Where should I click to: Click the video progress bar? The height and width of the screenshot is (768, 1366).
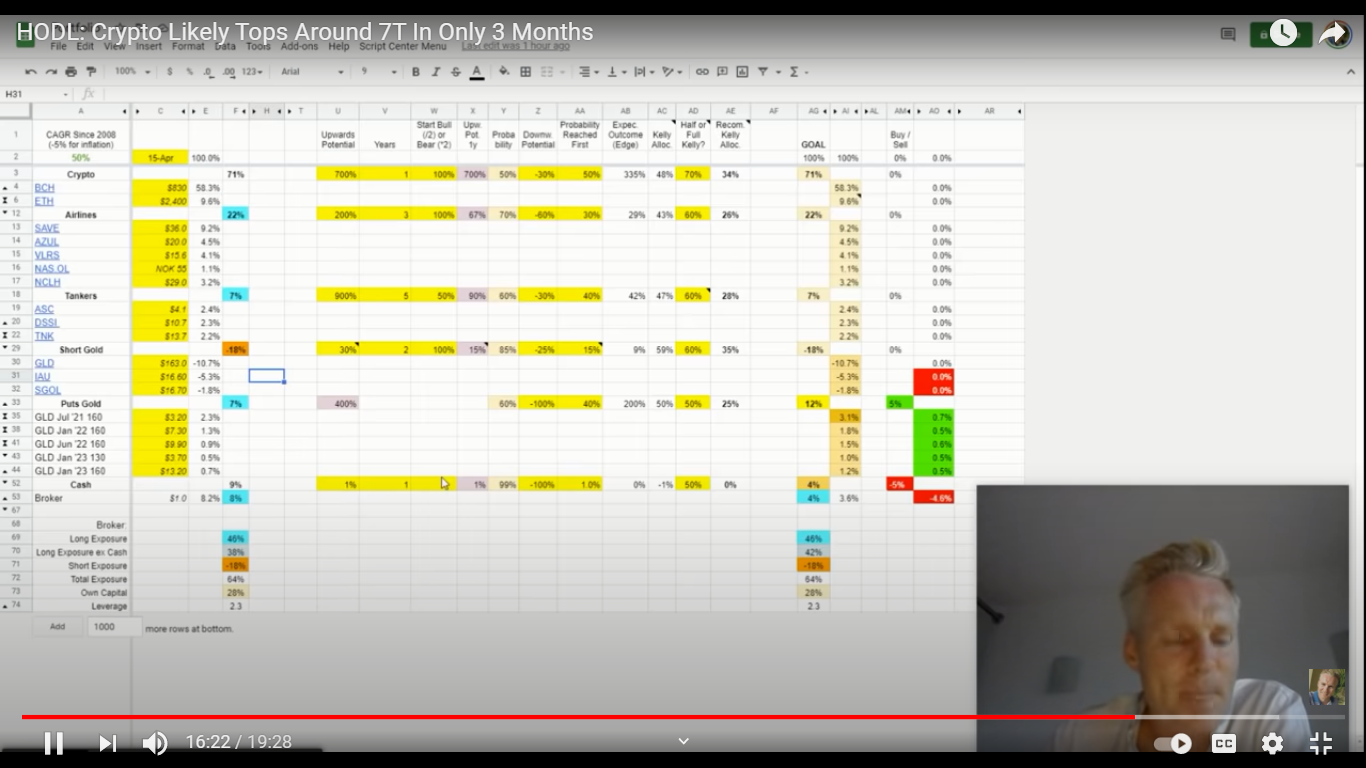point(683,717)
